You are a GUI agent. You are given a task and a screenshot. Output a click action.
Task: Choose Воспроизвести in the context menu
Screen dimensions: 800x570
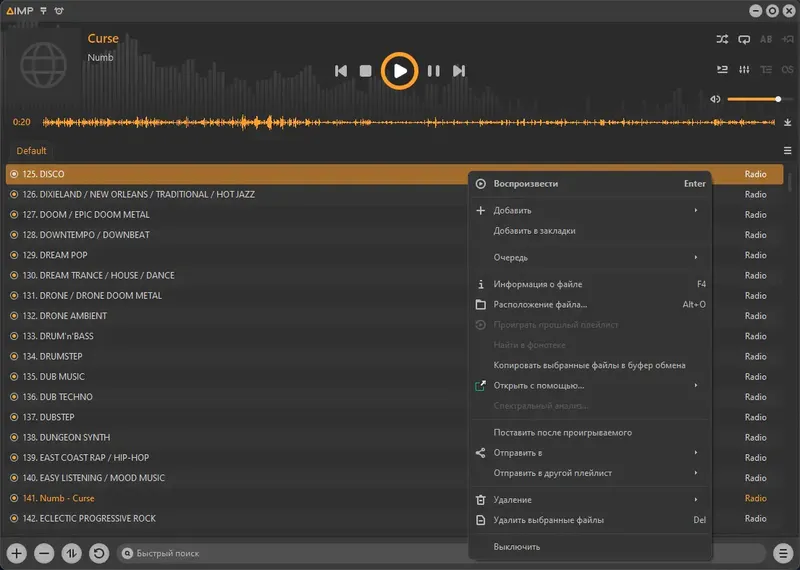[x=590, y=184]
